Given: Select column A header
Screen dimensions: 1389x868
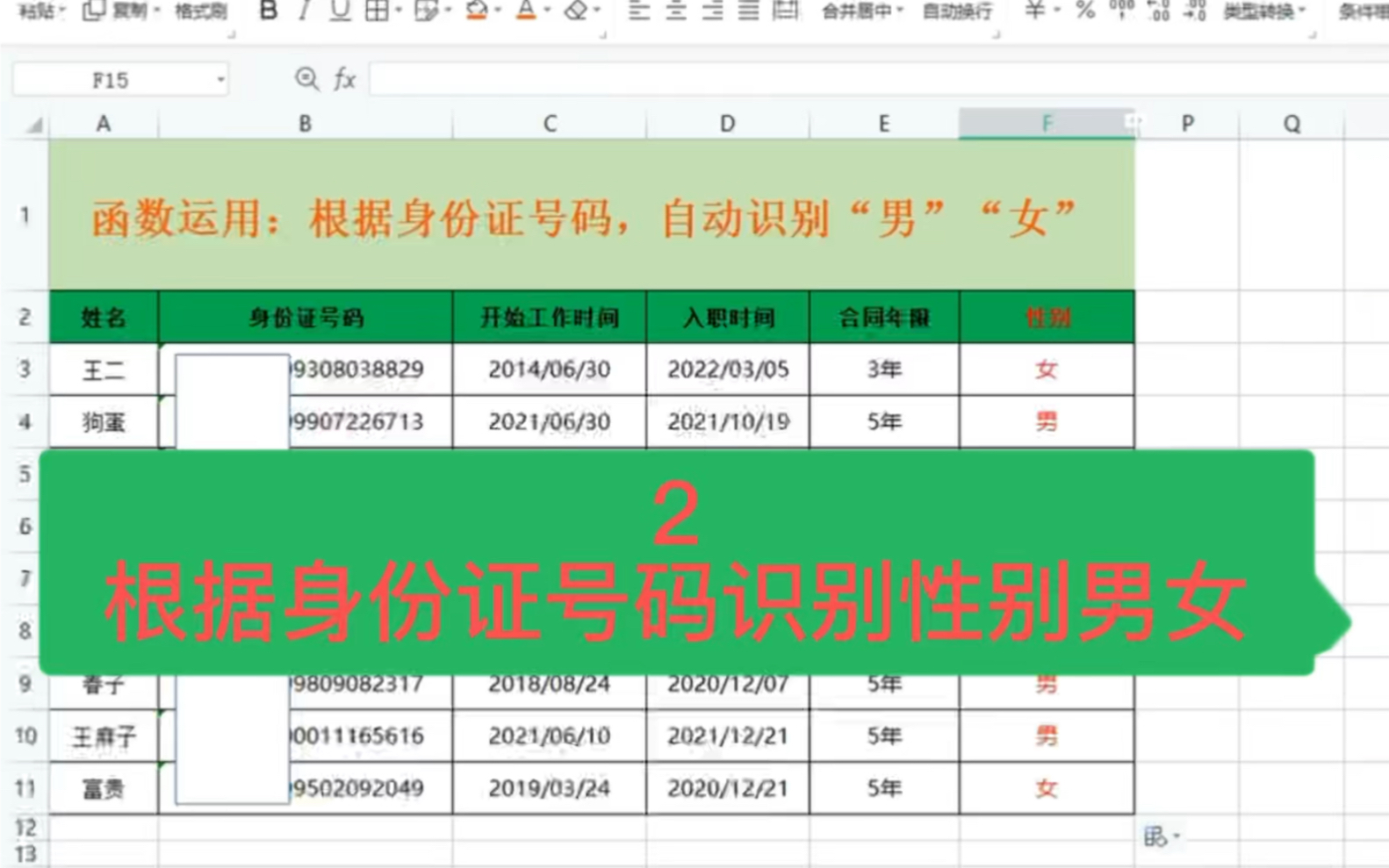Looking at the screenshot, I should tap(104, 124).
